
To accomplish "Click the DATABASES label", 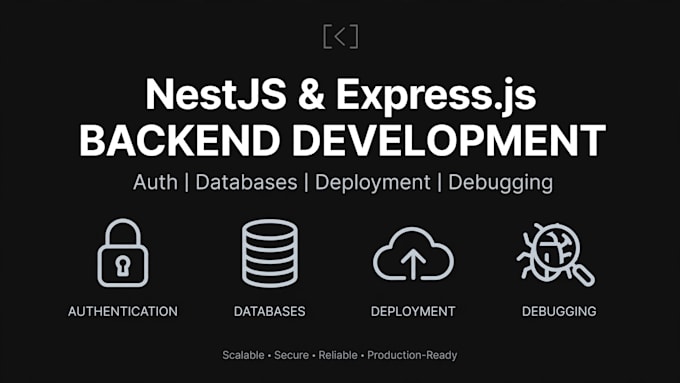I will [270, 311].
